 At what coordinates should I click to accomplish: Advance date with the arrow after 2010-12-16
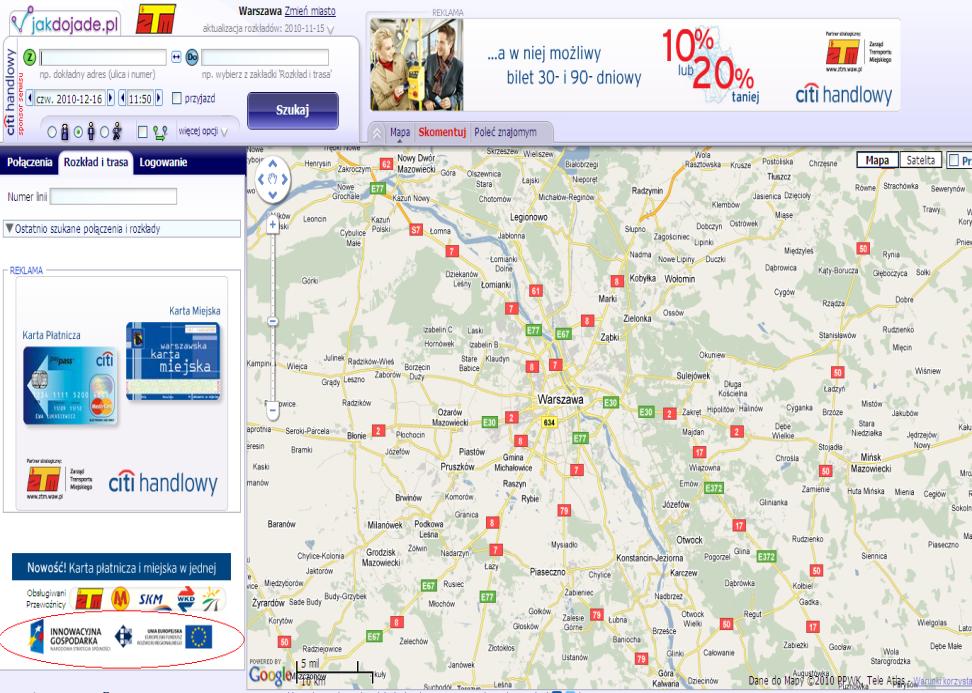coord(110,98)
